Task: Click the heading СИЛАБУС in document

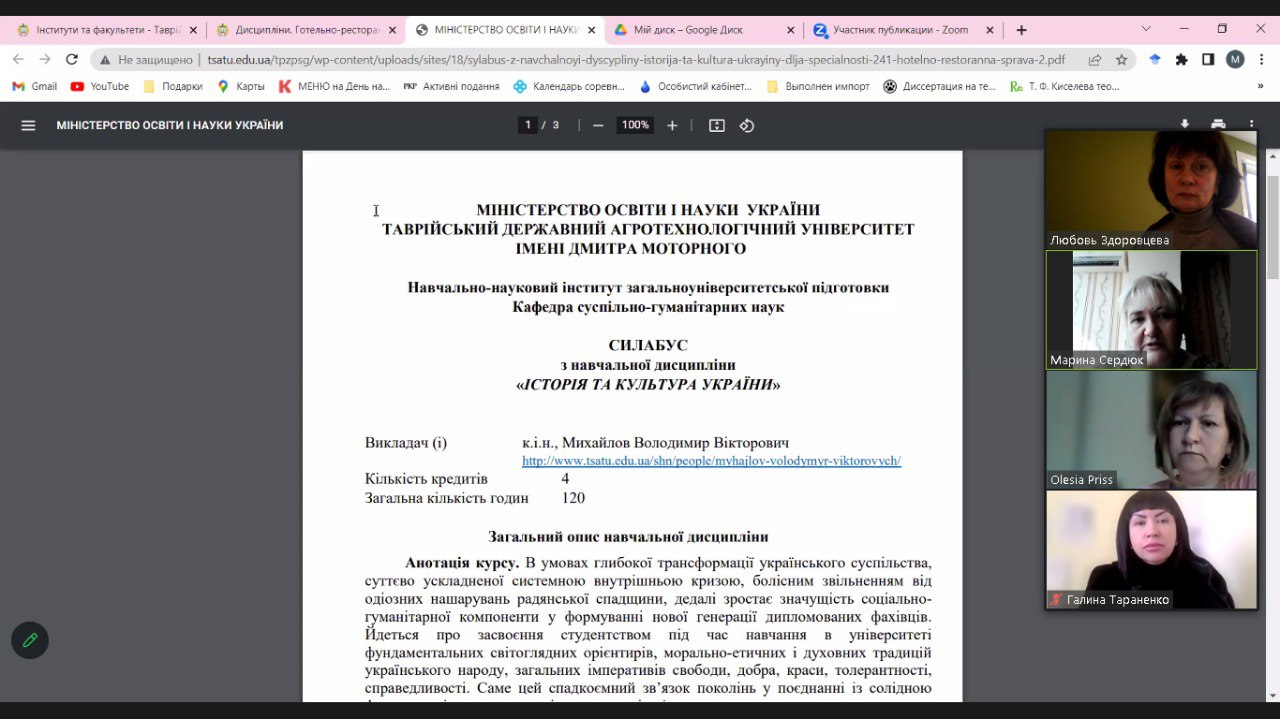Action: point(648,346)
